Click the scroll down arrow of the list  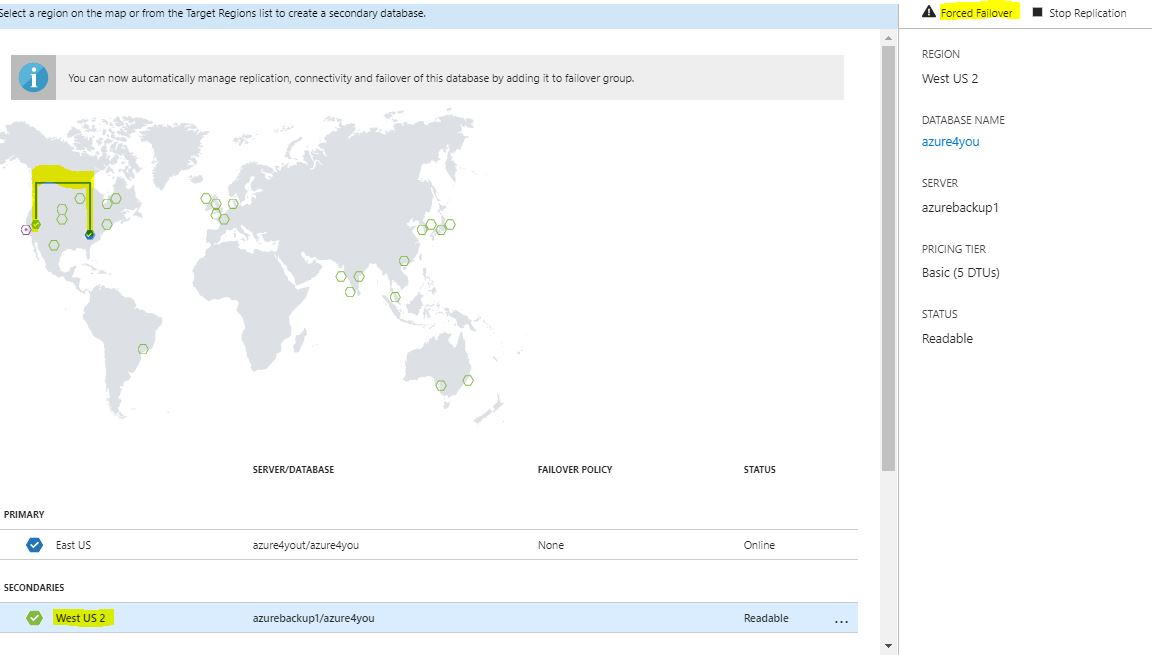888,645
